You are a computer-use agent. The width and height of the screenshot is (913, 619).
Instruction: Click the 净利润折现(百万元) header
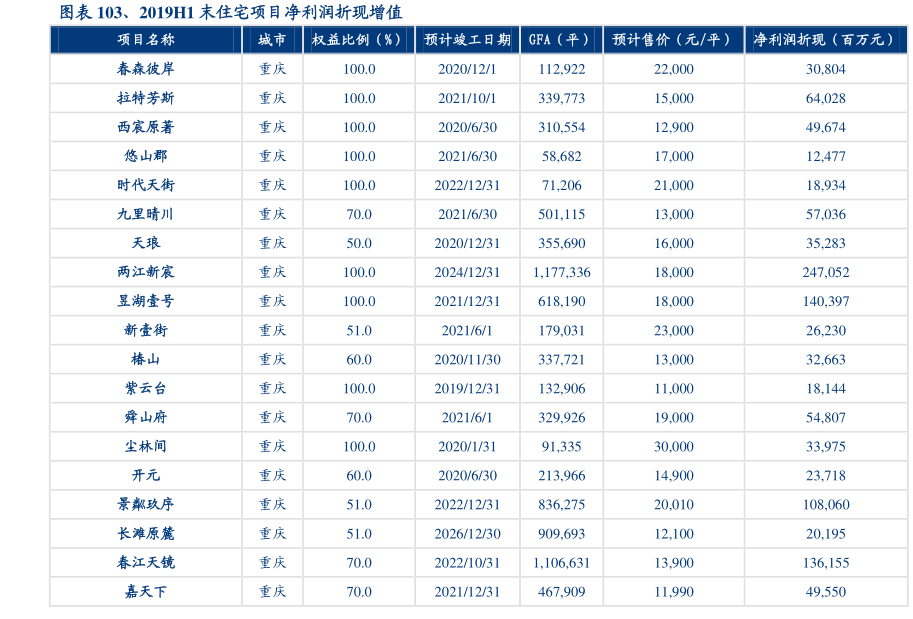(825, 40)
